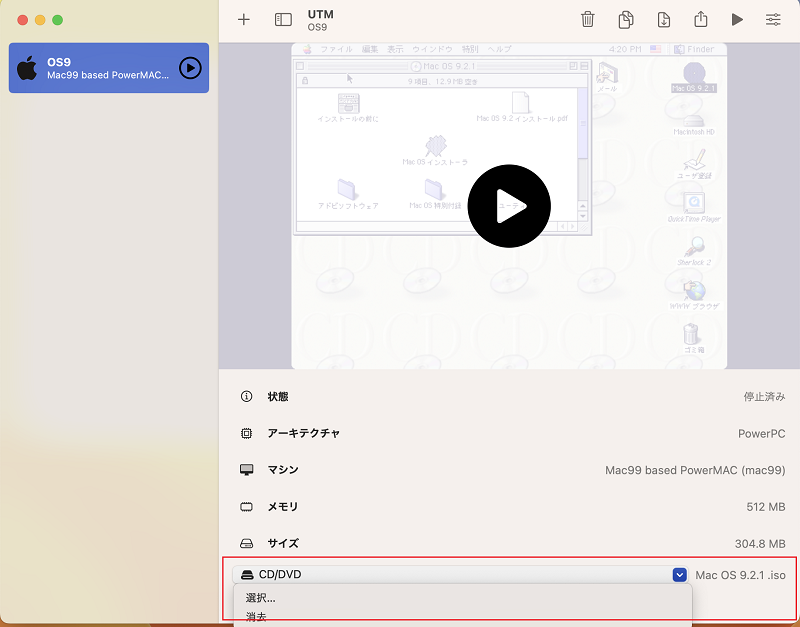Click the 304.8 MB size value
Image resolution: width=800 pixels, height=627 pixels.
(x=760, y=544)
